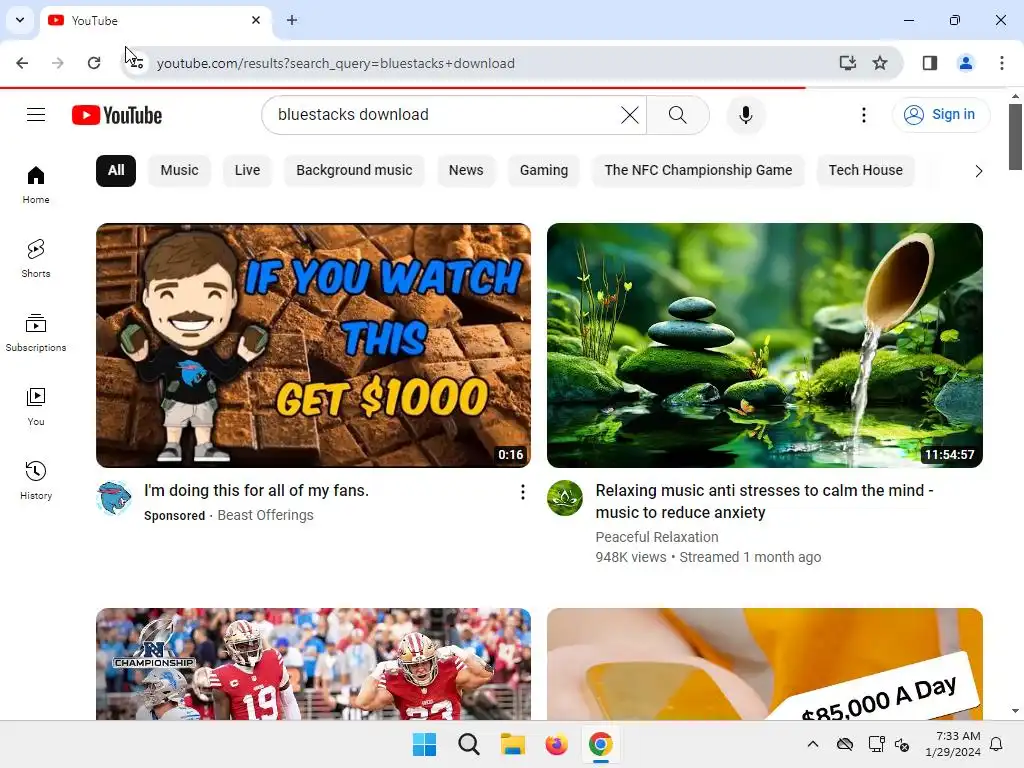The image size is (1024, 768).
Task: View site information icon in address bar
Action: (136, 63)
